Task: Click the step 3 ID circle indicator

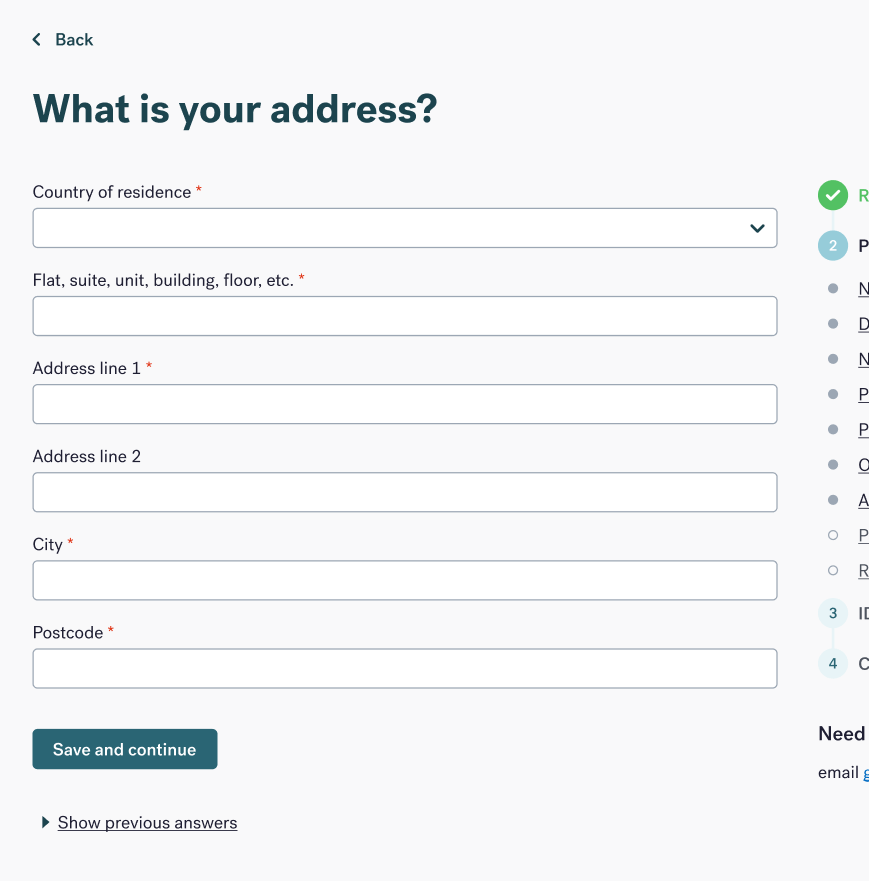Action: tap(832, 613)
